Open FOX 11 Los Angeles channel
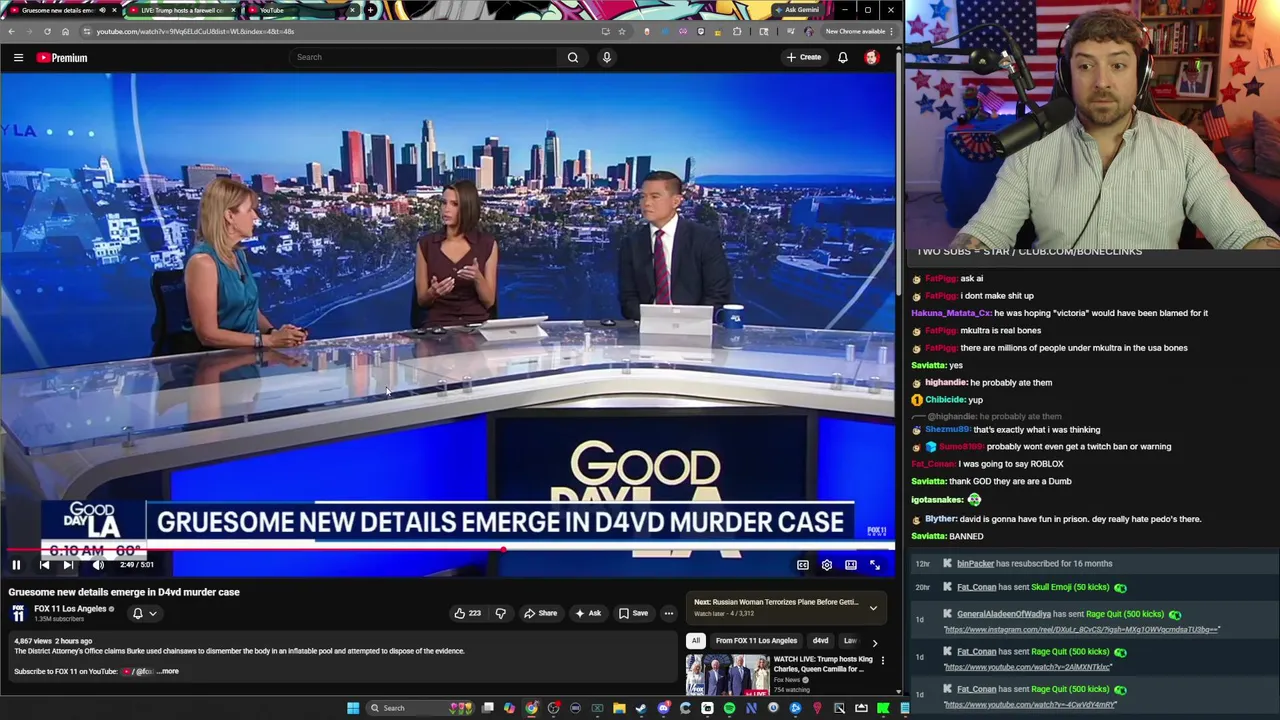 (70, 609)
